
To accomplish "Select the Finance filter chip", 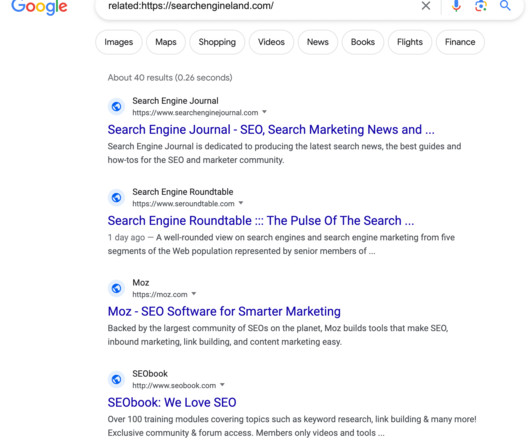I will [x=460, y=42].
